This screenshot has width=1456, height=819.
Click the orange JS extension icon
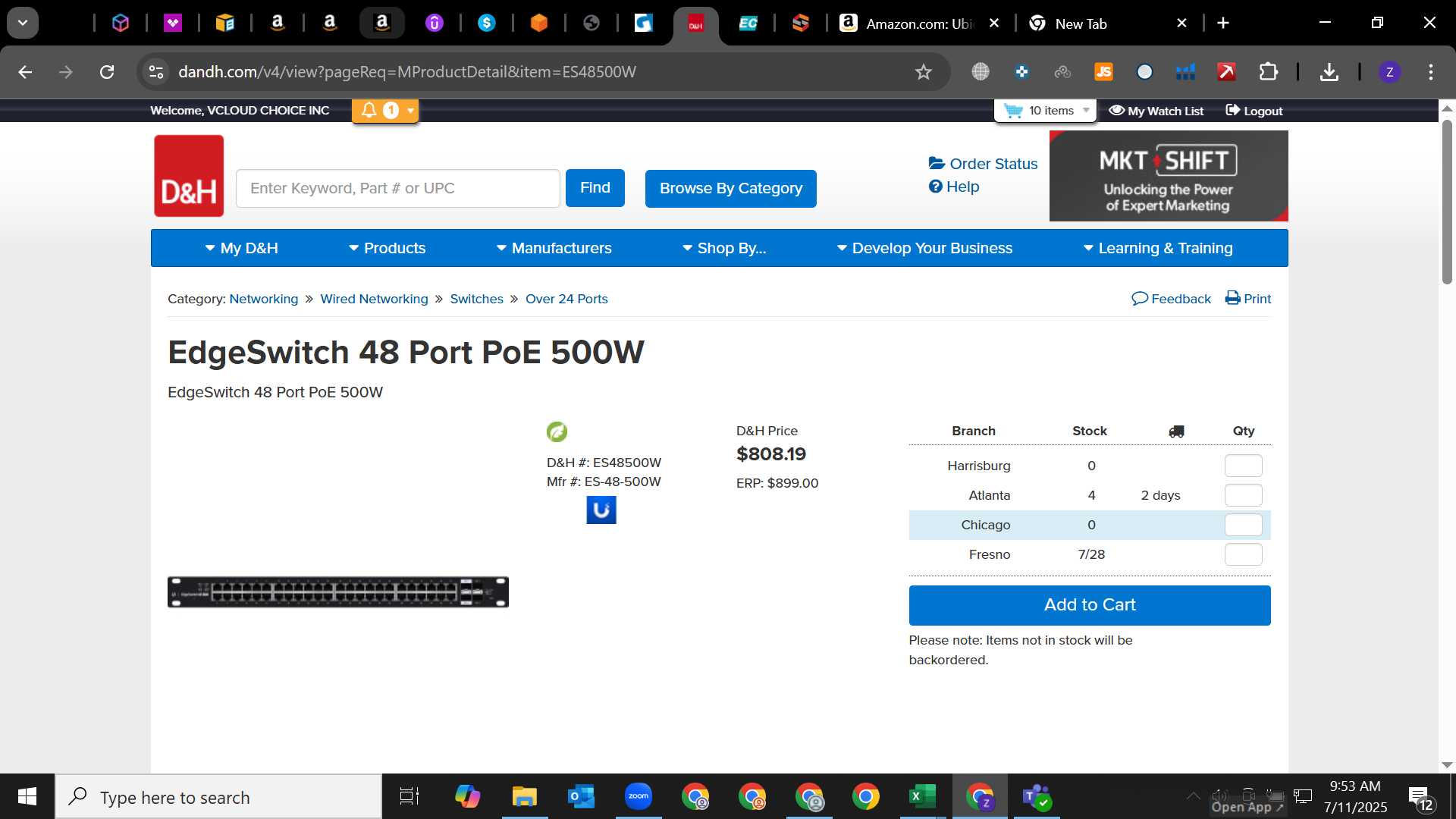coord(1104,72)
